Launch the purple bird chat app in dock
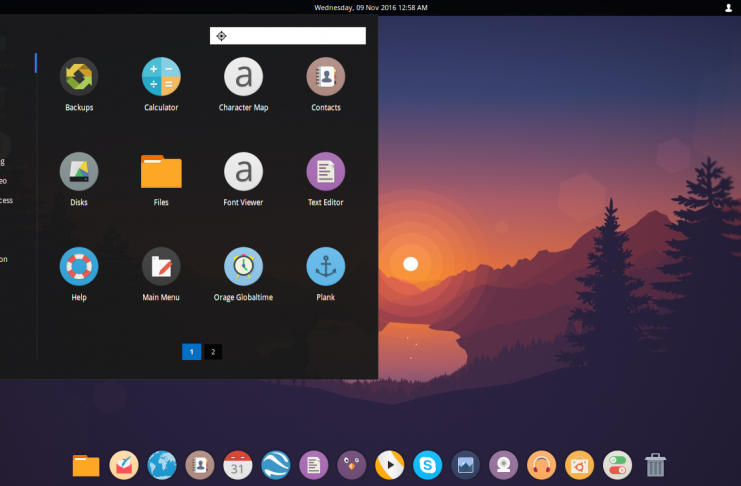Screen dimensions: 741x486 point(352,465)
